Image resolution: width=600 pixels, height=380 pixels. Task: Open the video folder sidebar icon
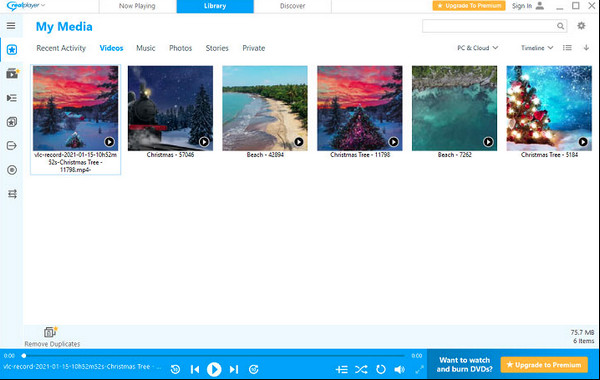12,73
